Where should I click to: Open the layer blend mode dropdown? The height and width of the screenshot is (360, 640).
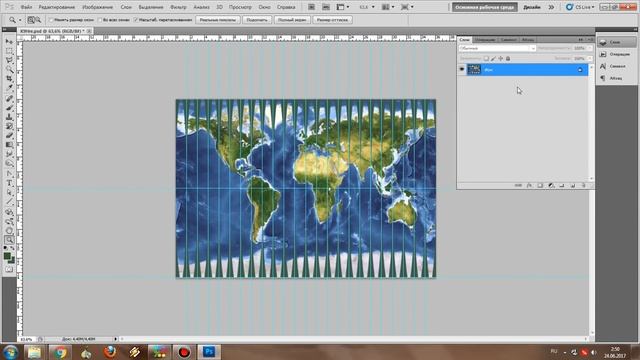click(497, 48)
